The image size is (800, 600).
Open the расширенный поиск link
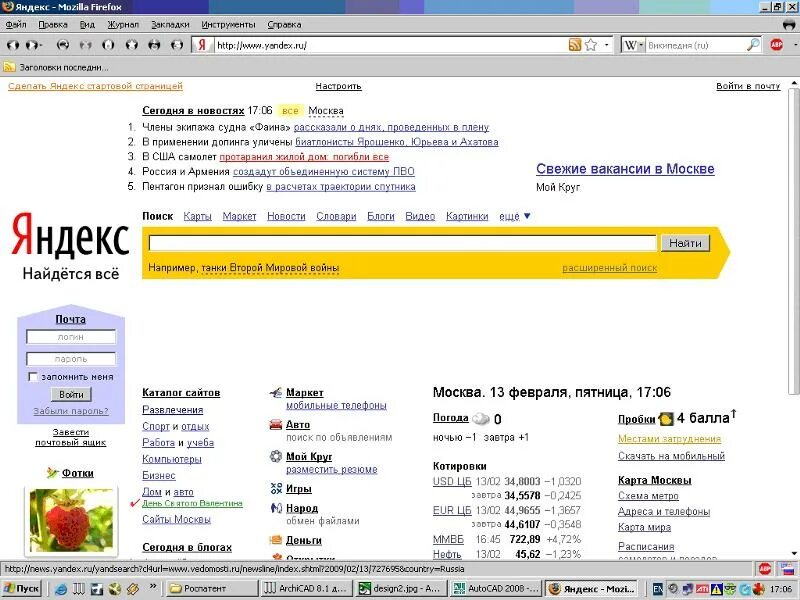[x=610, y=268]
